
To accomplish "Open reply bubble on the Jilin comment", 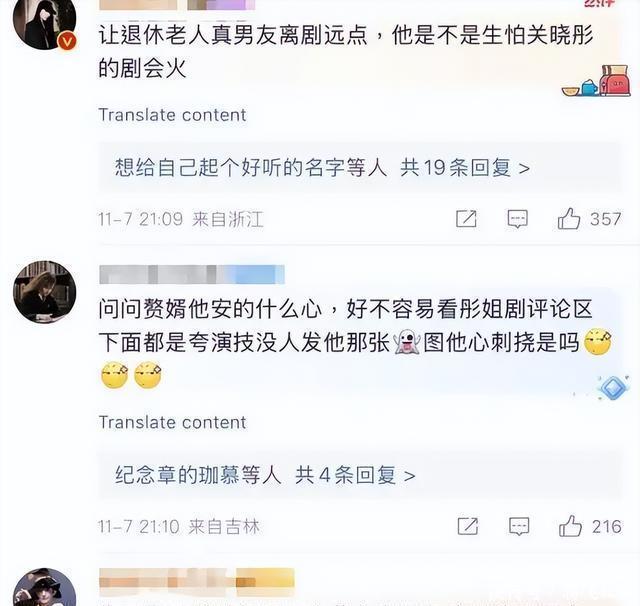I will (519, 526).
